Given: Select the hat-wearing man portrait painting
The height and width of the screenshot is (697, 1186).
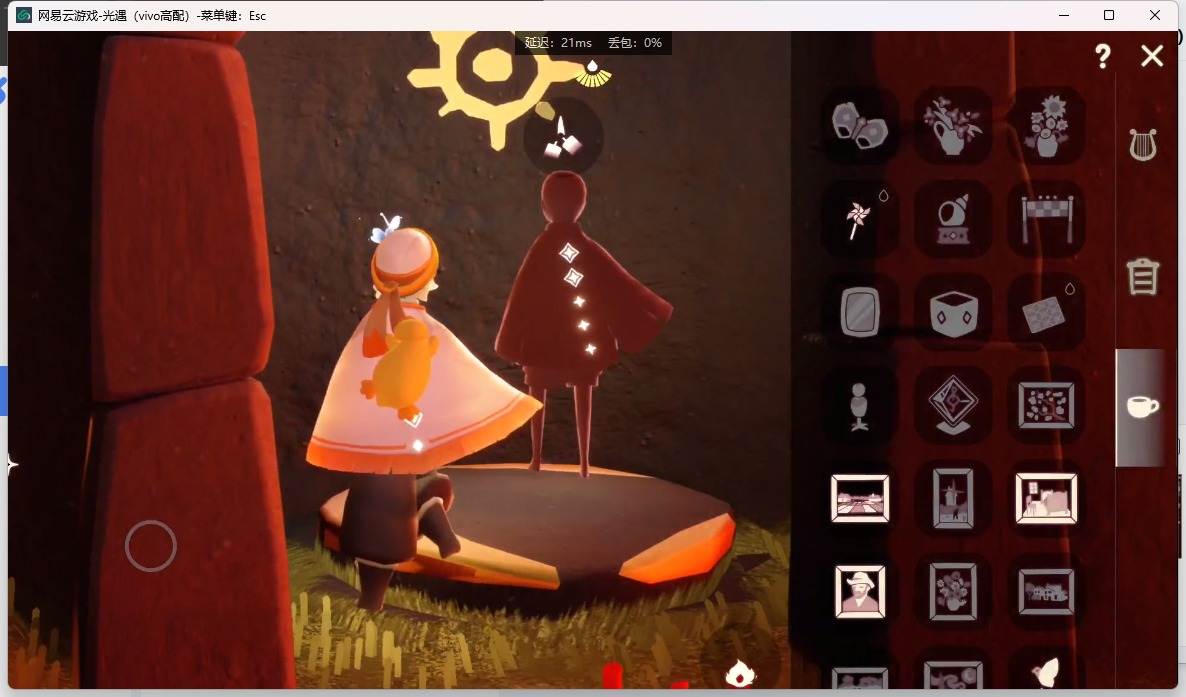Looking at the screenshot, I should [859, 592].
